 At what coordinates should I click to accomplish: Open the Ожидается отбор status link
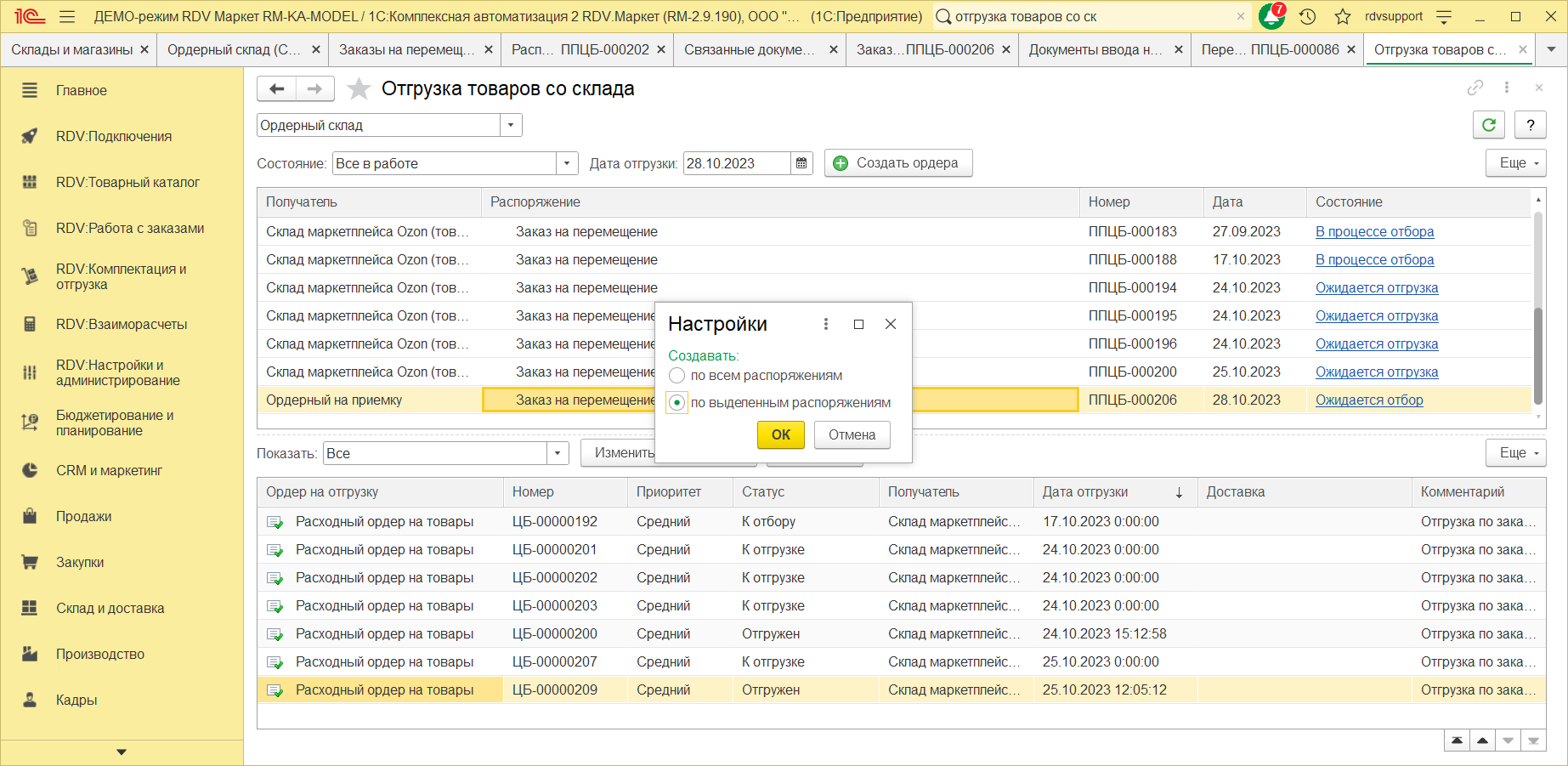pyautogui.click(x=1368, y=400)
